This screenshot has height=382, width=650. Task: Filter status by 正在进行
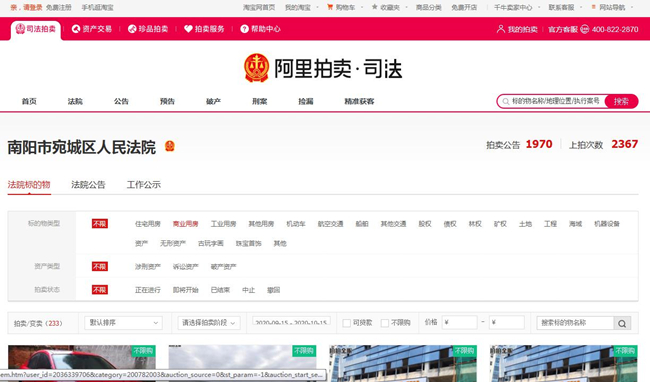[x=148, y=290]
